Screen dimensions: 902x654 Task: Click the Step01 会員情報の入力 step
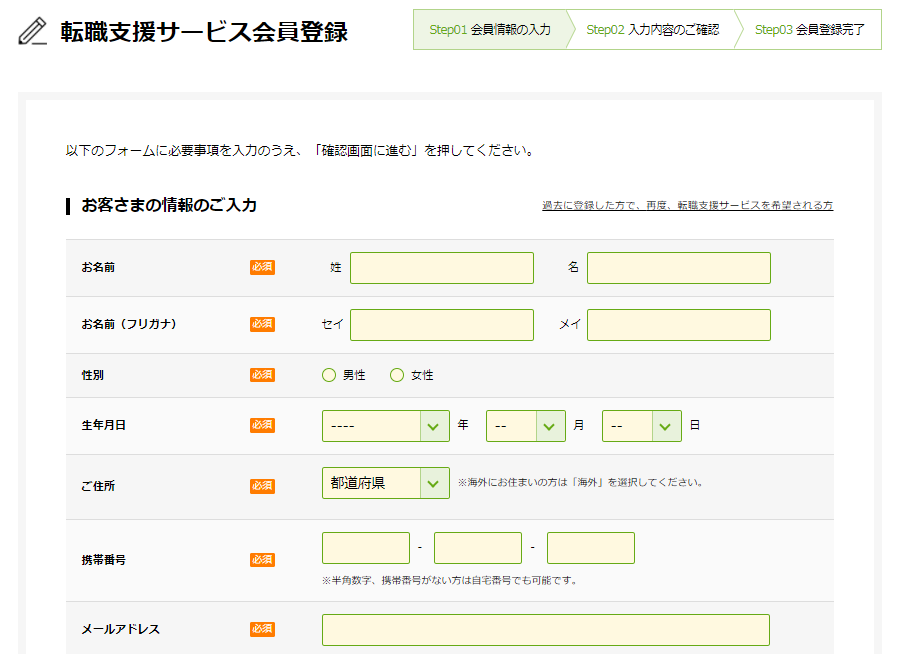click(x=490, y=29)
